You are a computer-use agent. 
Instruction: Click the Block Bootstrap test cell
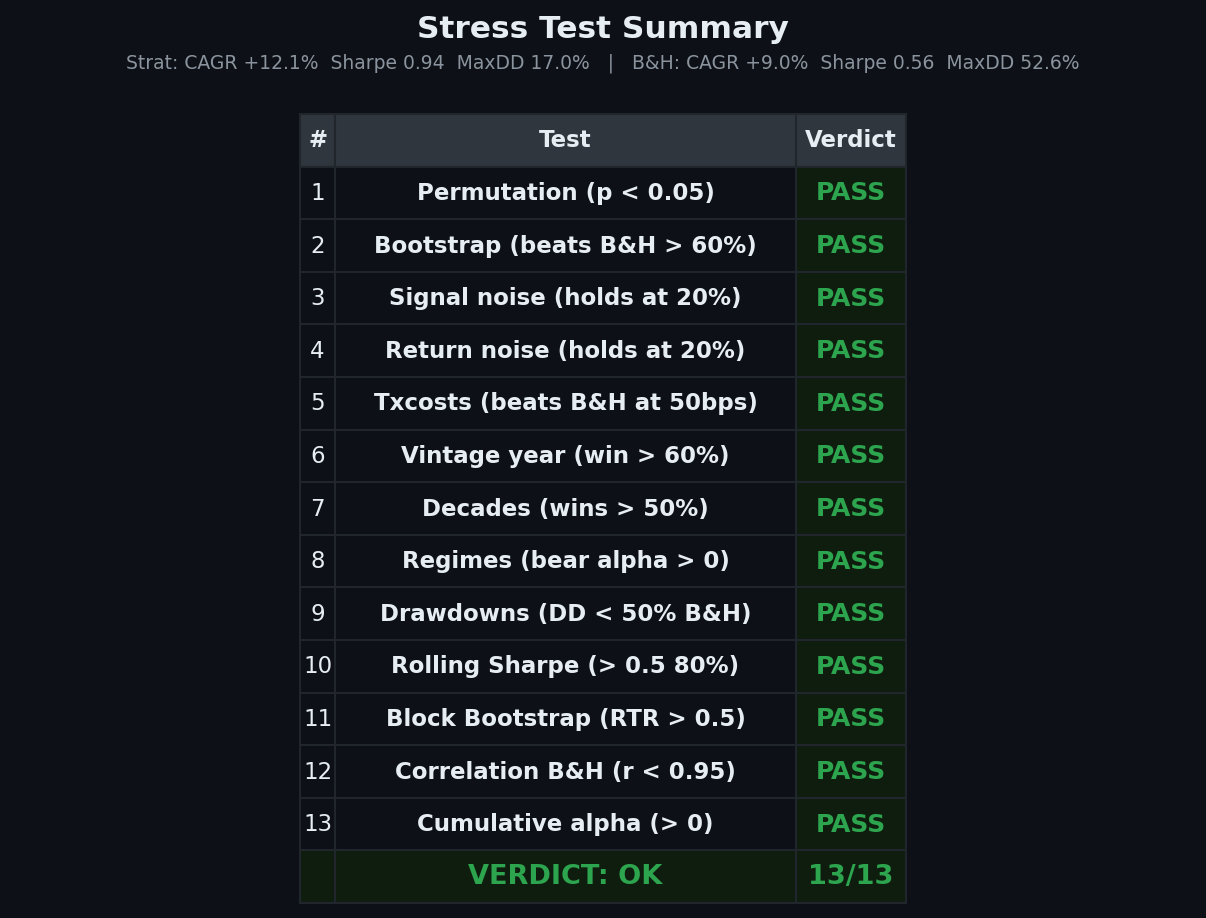tap(565, 719)
